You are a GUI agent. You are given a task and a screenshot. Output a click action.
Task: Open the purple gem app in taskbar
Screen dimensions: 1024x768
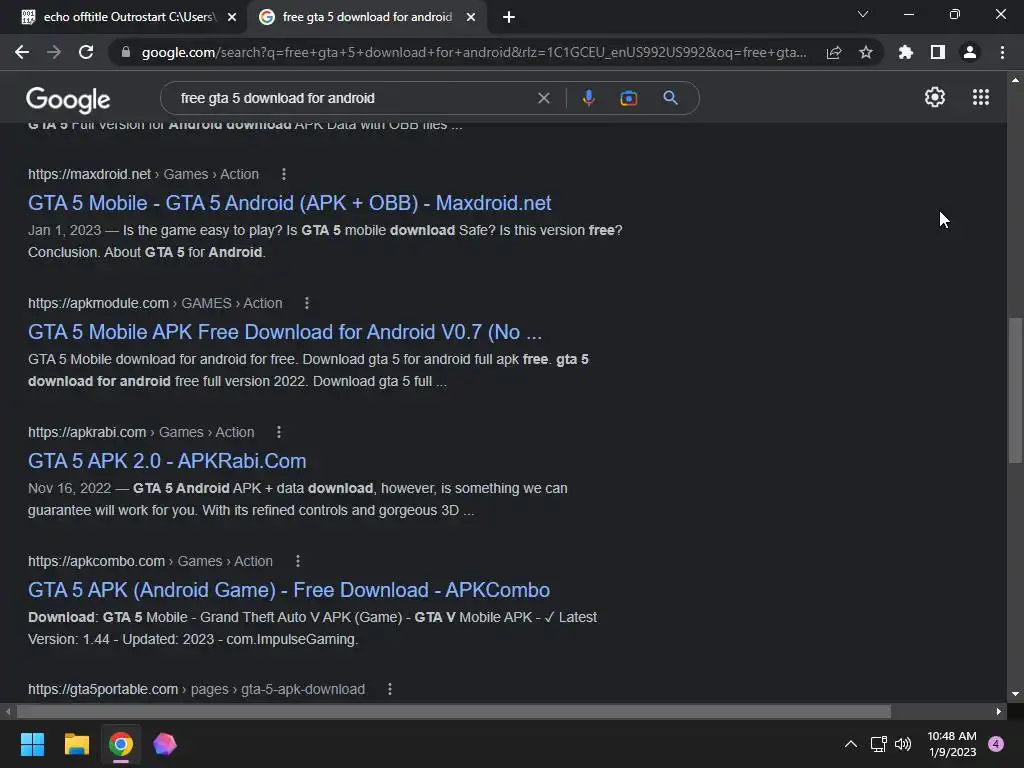pos(165,744)
